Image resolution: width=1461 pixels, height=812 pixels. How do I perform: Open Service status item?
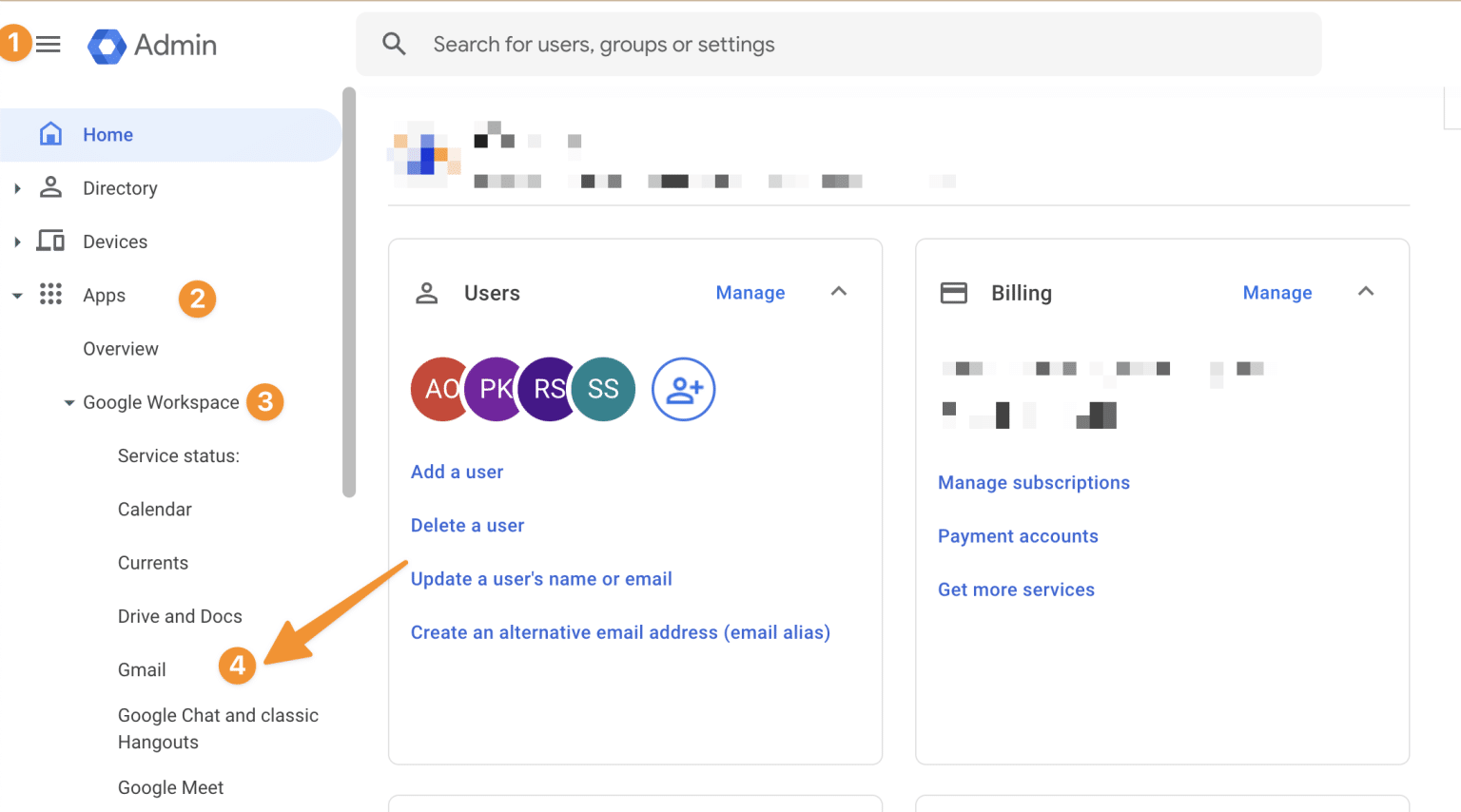click(179, 456)
